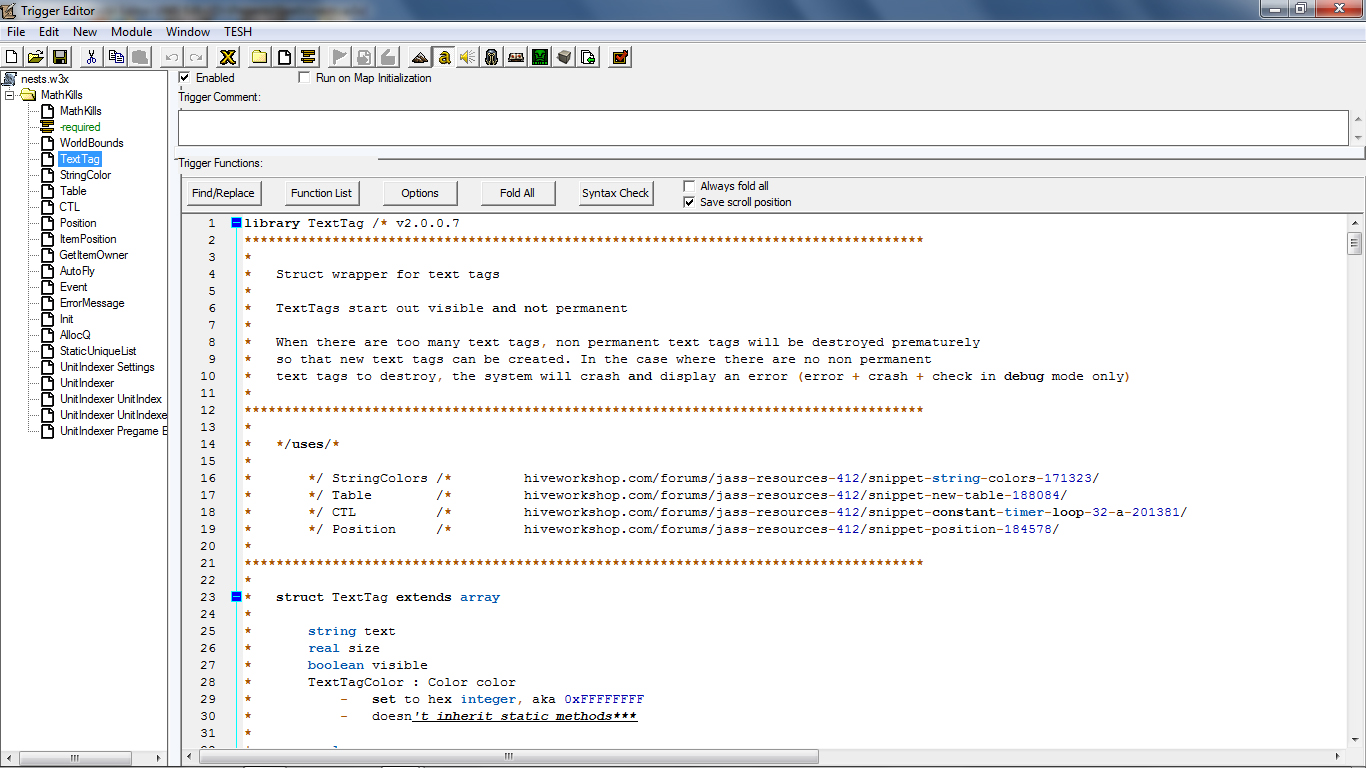Test the map with the red checkmark icon
This screenshot has height=768, width=1366.
point(620,57)
